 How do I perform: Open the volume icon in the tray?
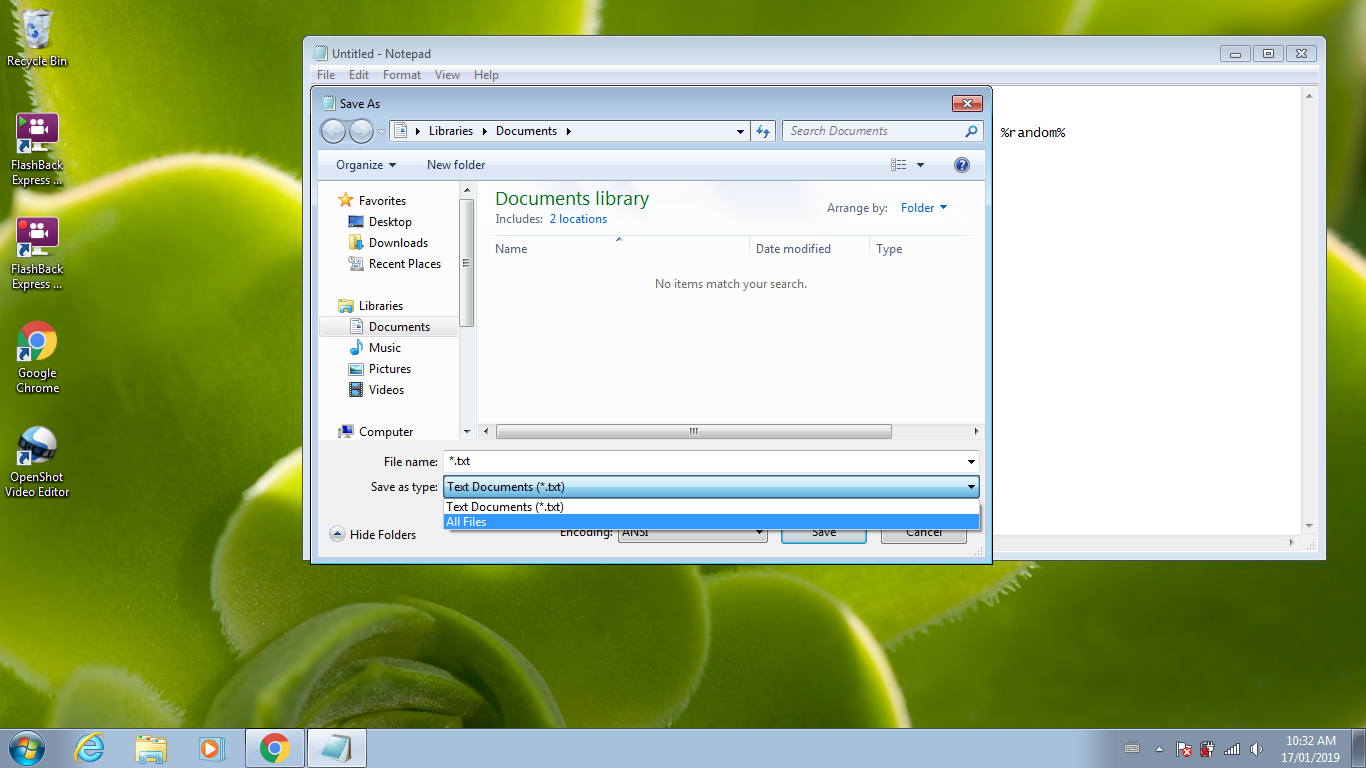point(1255,749)
